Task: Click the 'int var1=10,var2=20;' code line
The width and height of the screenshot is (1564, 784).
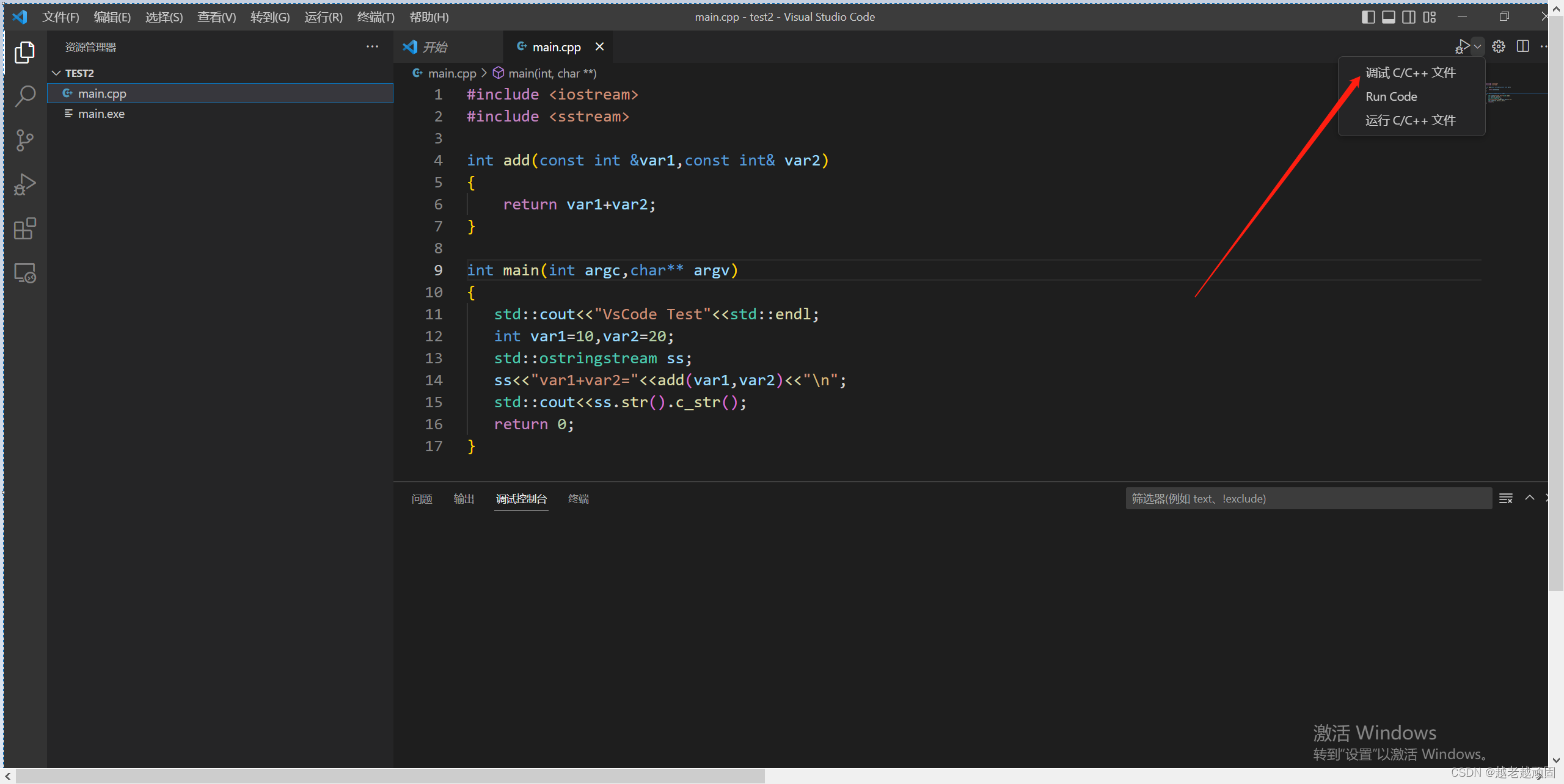Action: click(x=584, y=336)
